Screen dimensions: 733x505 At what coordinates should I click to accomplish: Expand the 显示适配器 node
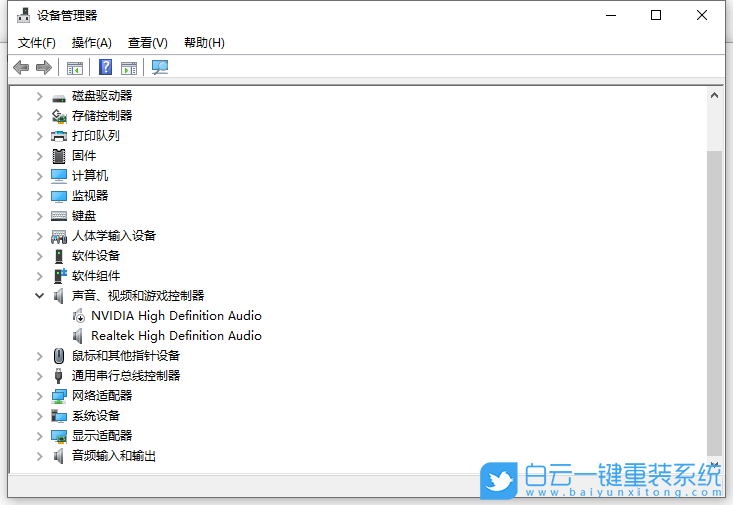click(x=40, y=436)
